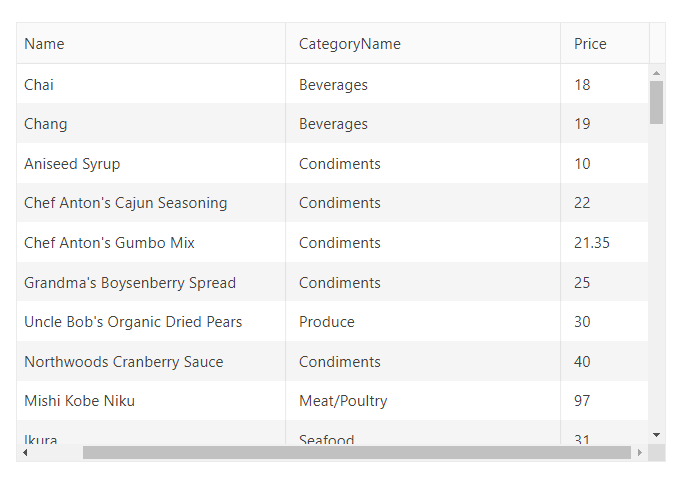Sort by the Price column header
Image resolution: width=690 pixels, height=483 pixels.
point(590,44)
